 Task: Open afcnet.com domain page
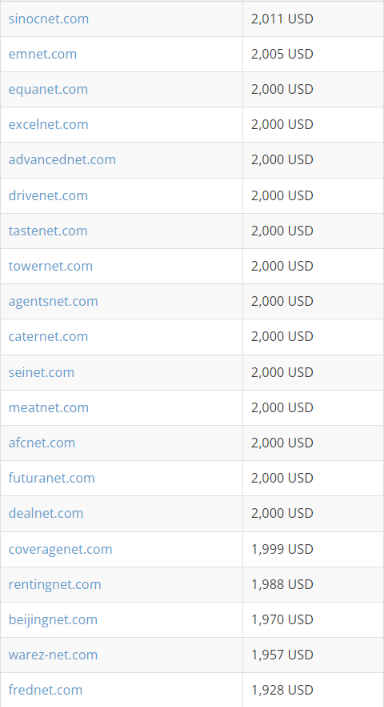(42, 443)
